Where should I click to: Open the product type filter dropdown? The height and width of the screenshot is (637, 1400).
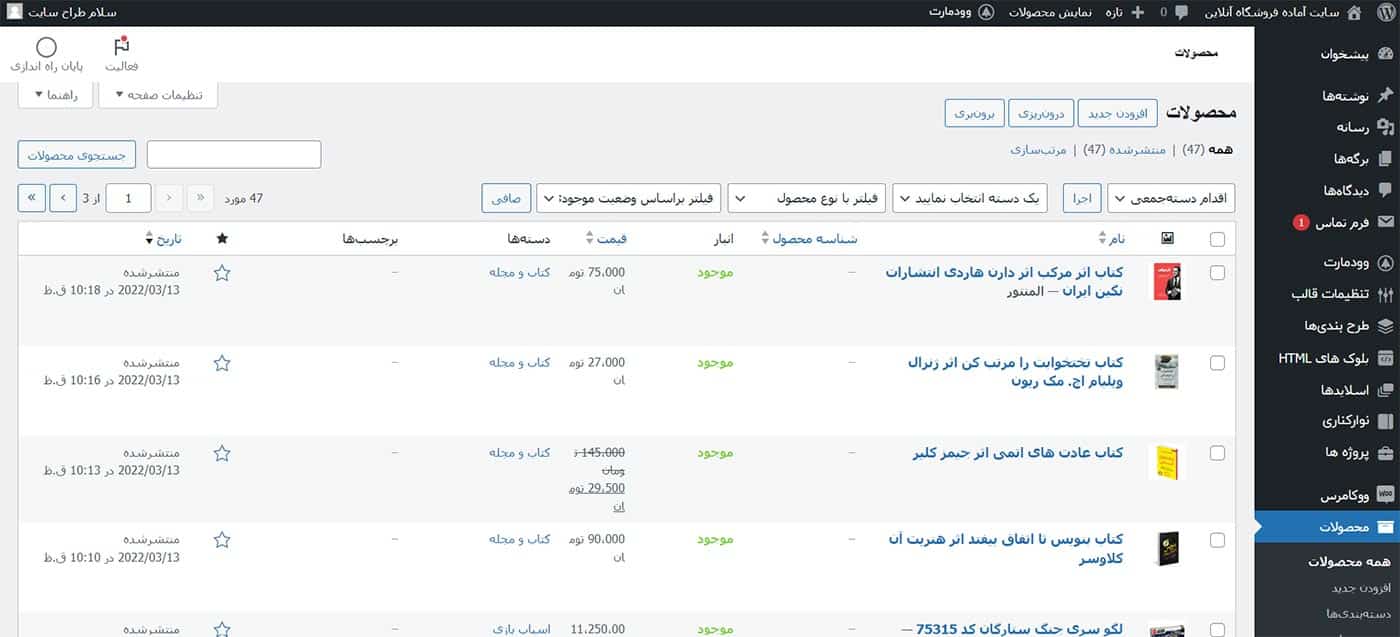point(804,198)
